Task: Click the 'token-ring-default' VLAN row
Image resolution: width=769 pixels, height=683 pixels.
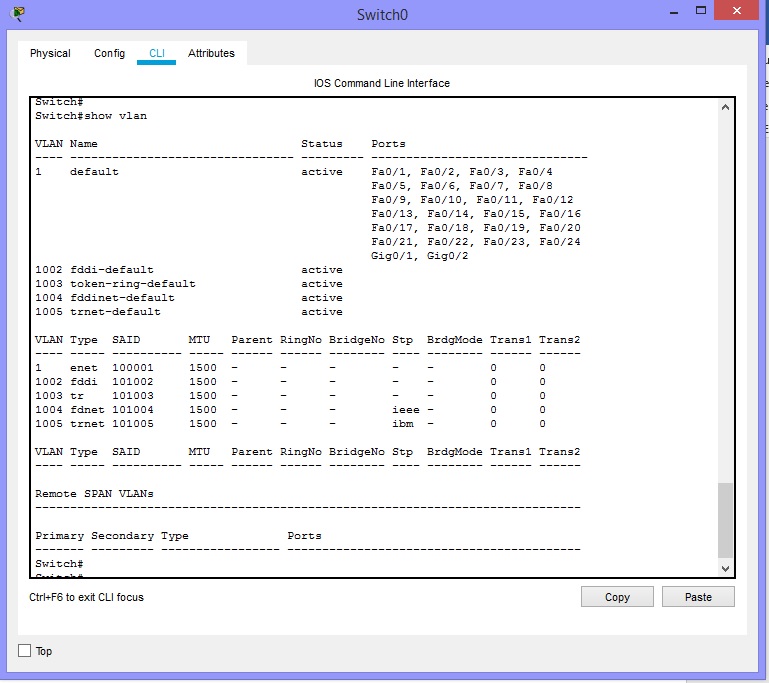Action: tap(132, 284)
